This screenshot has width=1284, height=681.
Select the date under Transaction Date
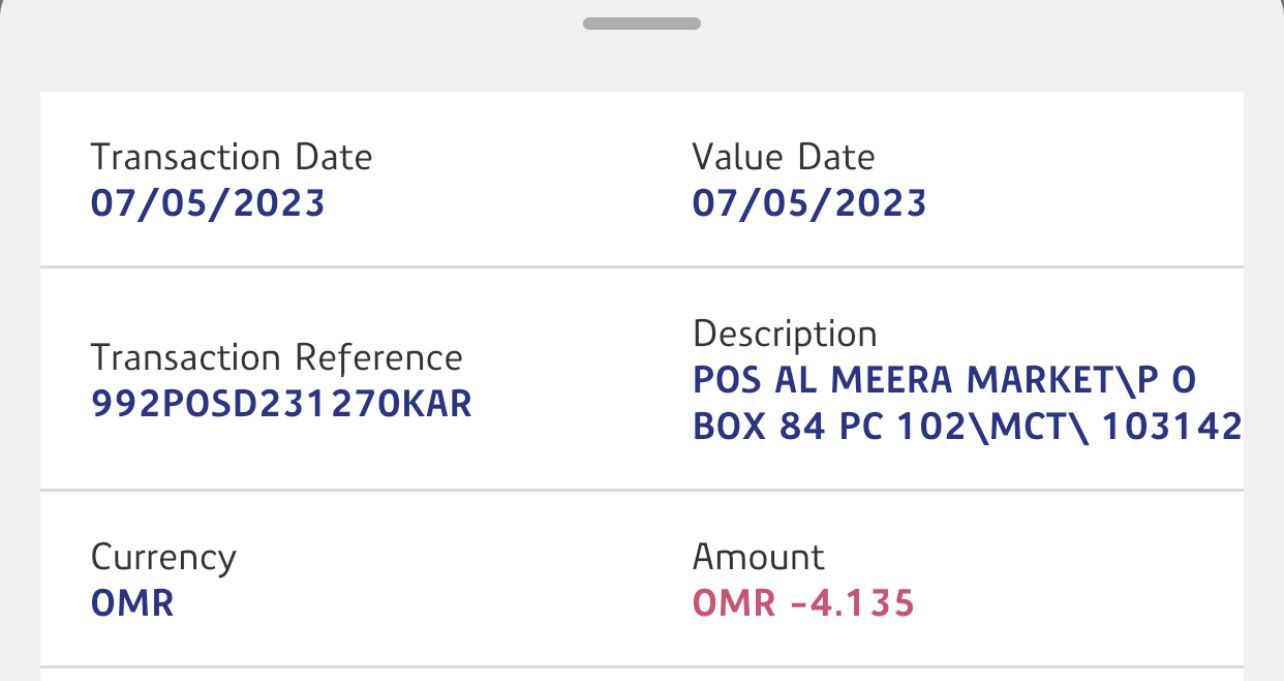tap(208, 203)
